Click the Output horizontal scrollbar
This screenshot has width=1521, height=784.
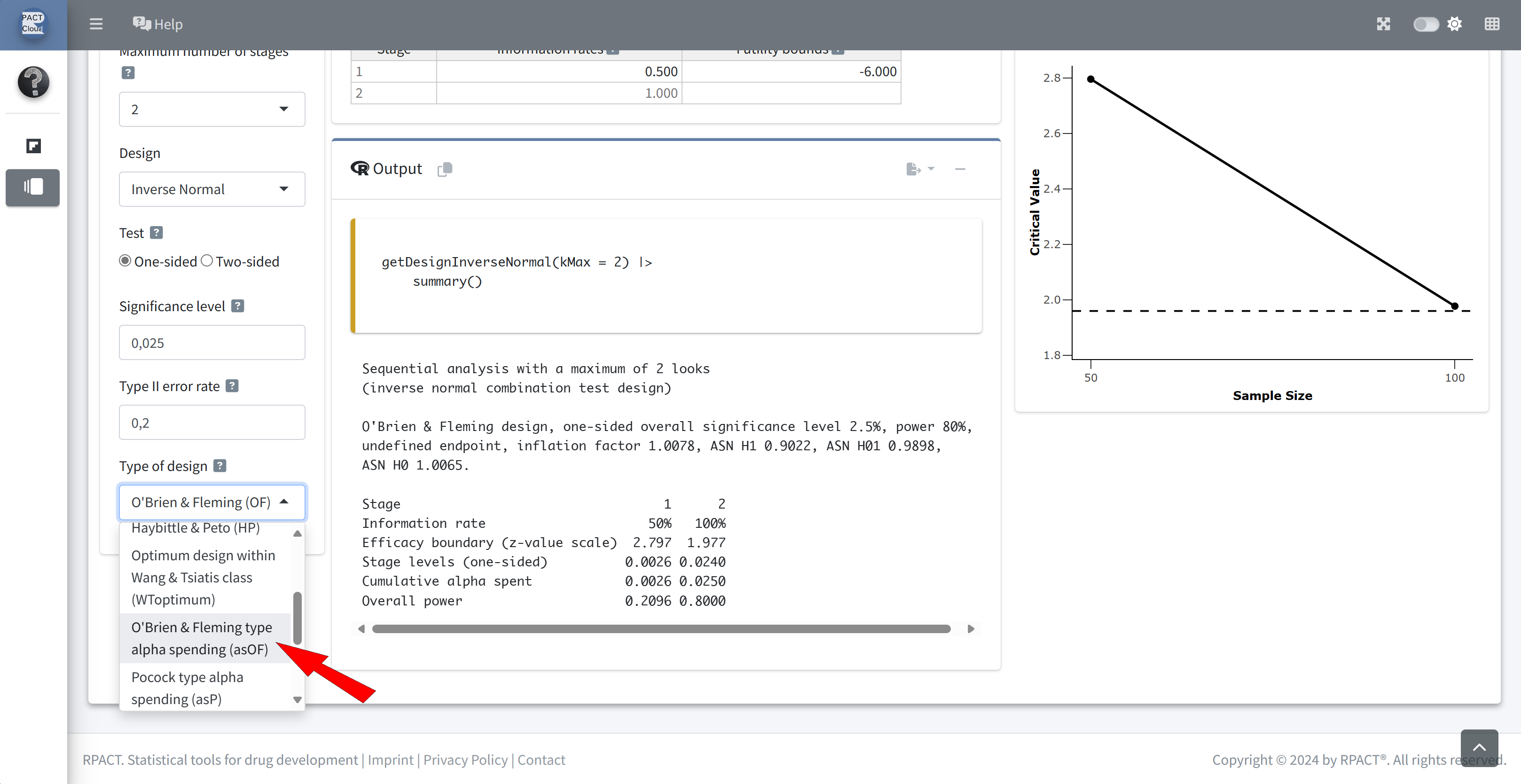coord(661,629)
